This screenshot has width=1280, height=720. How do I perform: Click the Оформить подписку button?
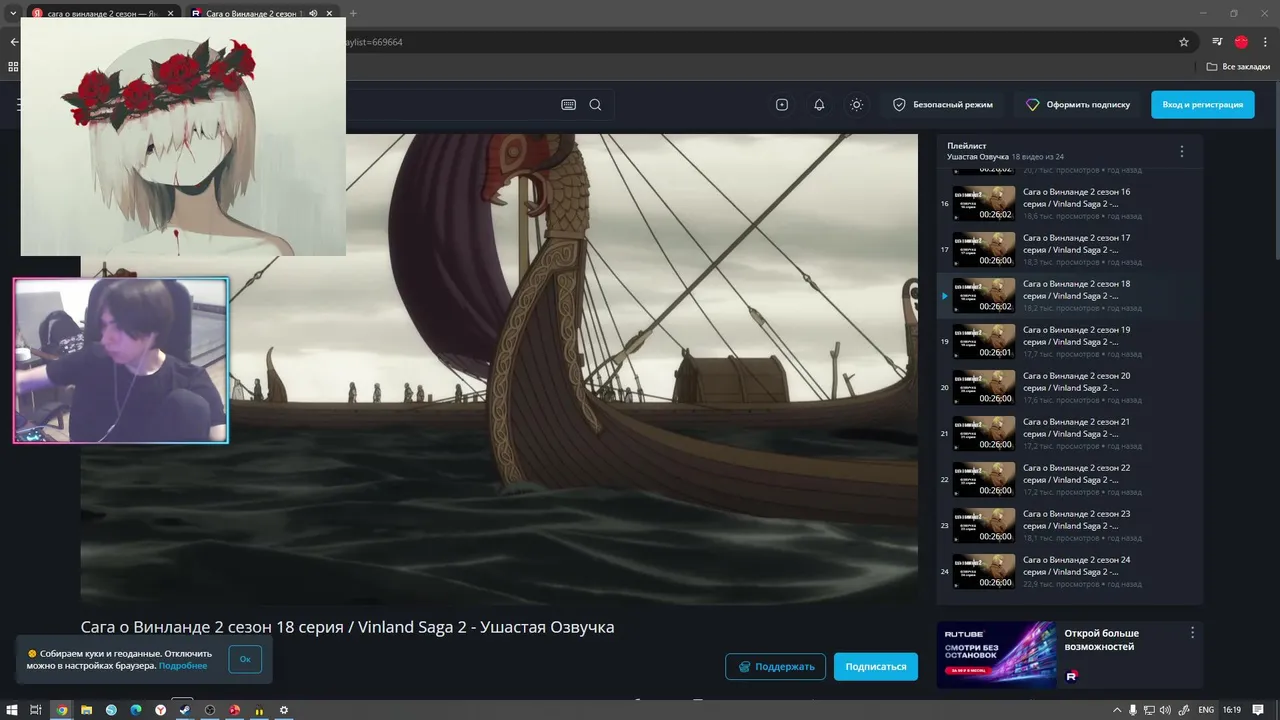1078,105
